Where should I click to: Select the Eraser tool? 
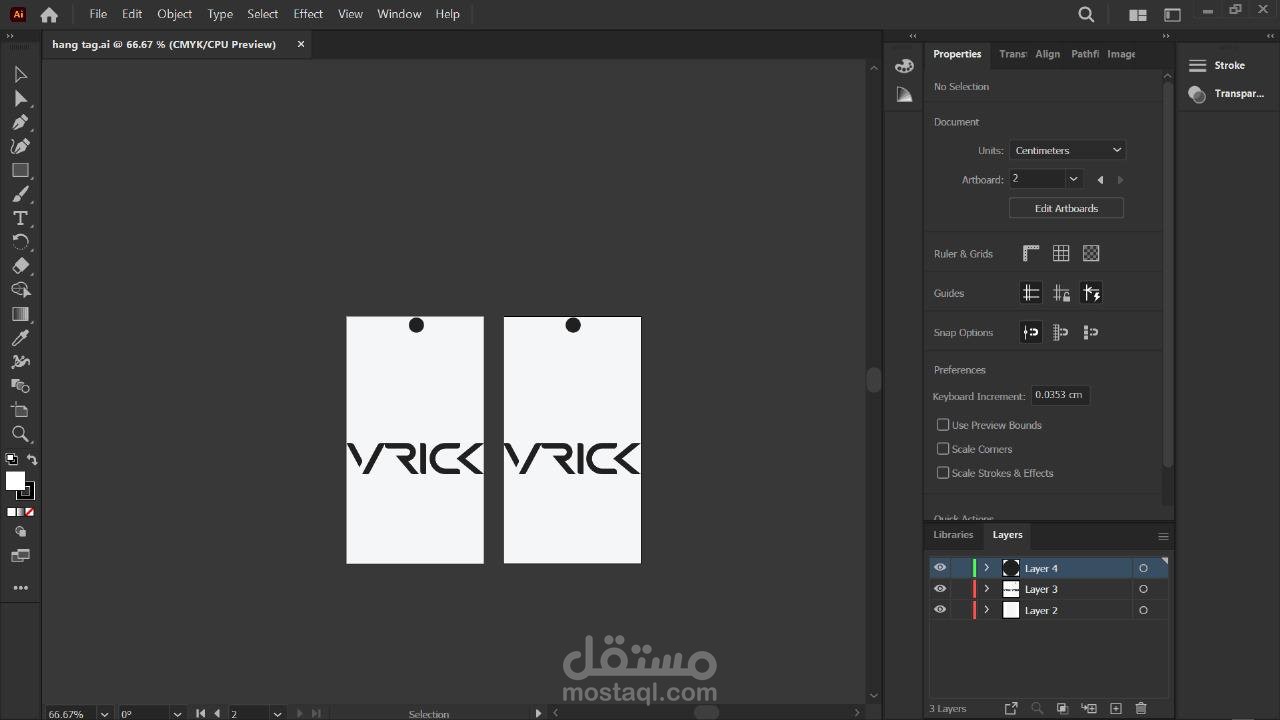(x=20, y=266)
